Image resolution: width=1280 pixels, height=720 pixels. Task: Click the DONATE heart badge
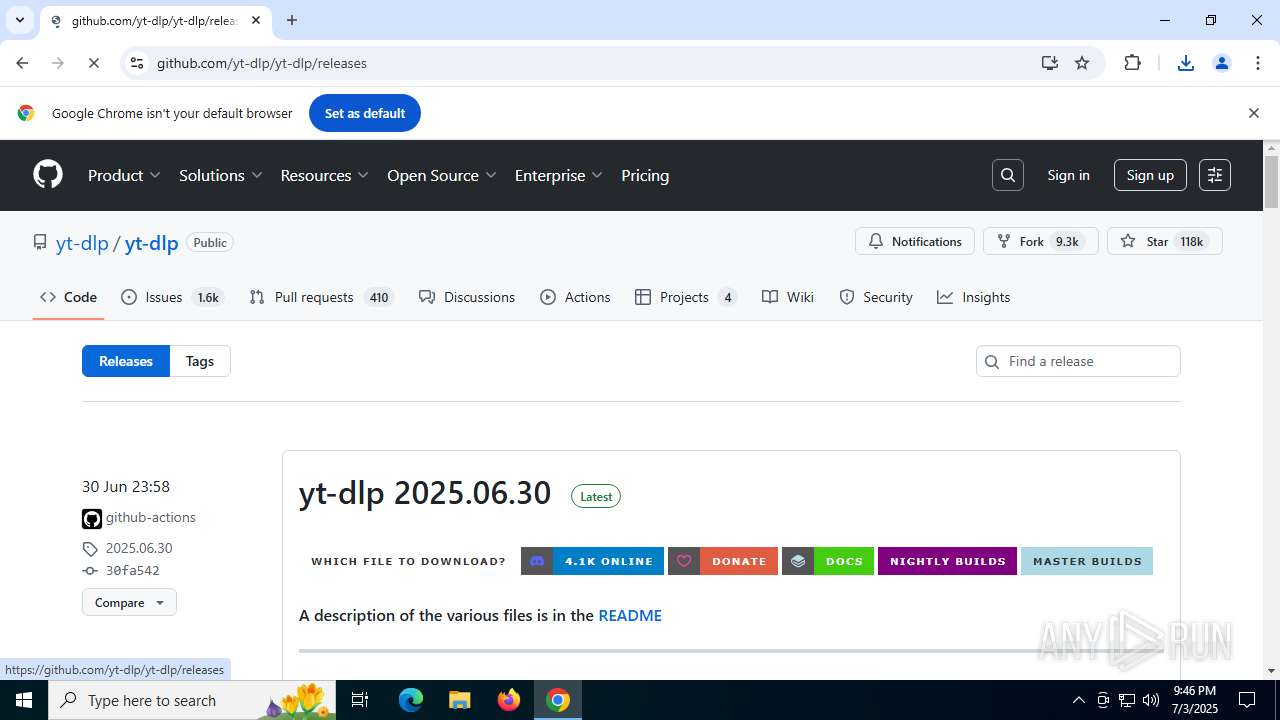pos(723,561)
